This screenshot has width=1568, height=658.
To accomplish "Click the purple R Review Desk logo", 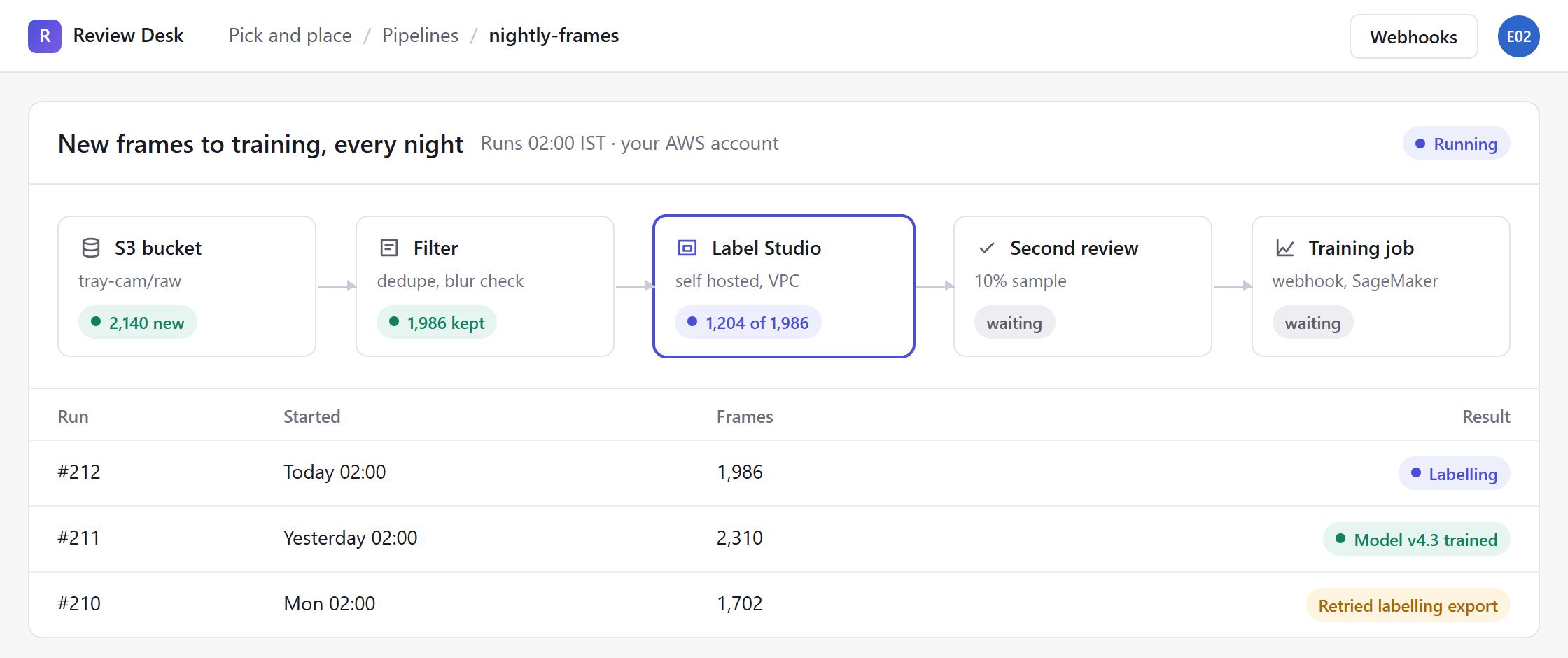I will coord(45,36).
